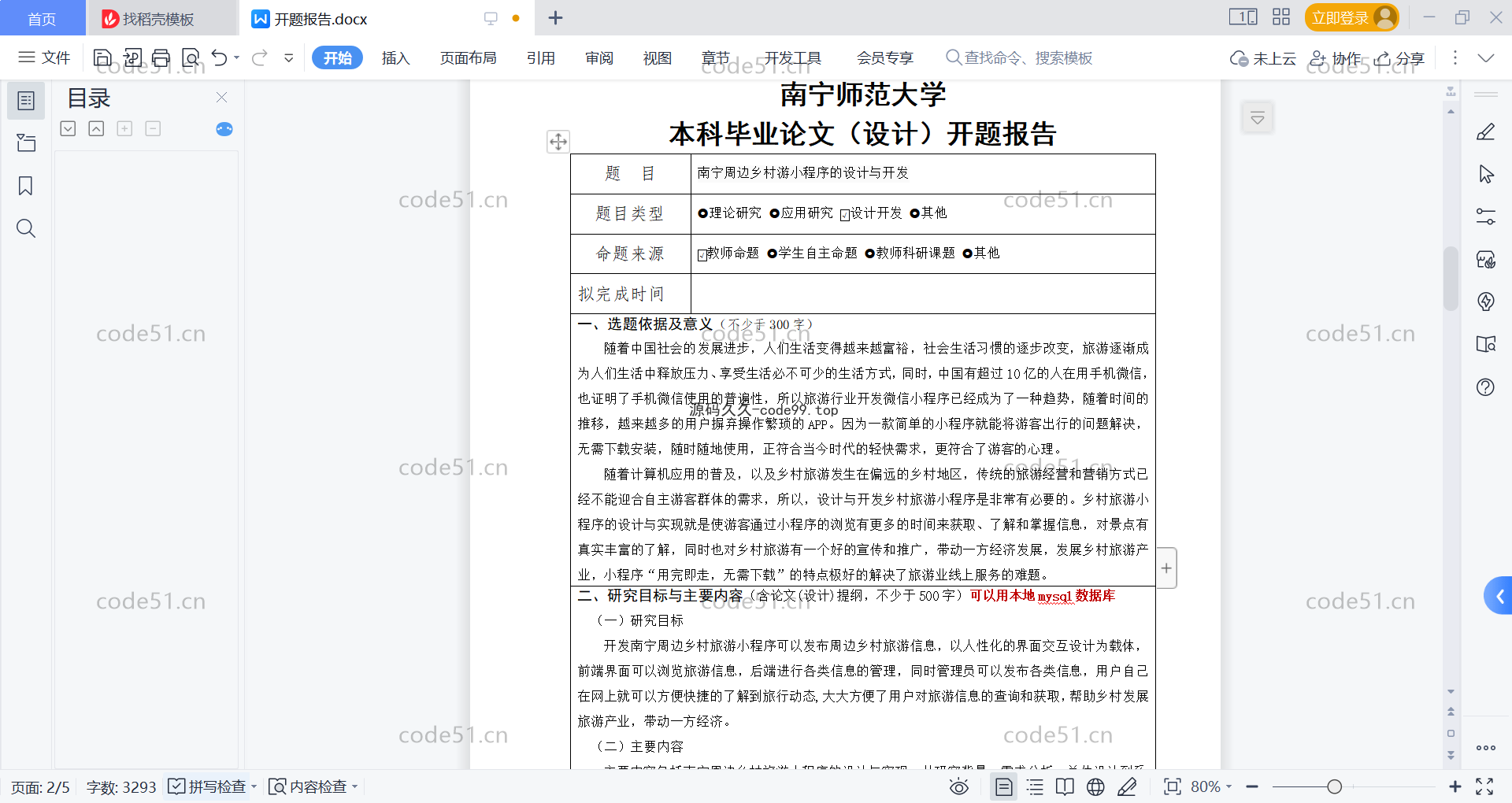
Task: Click the export to PDF icon
Action: pos(132,57)
